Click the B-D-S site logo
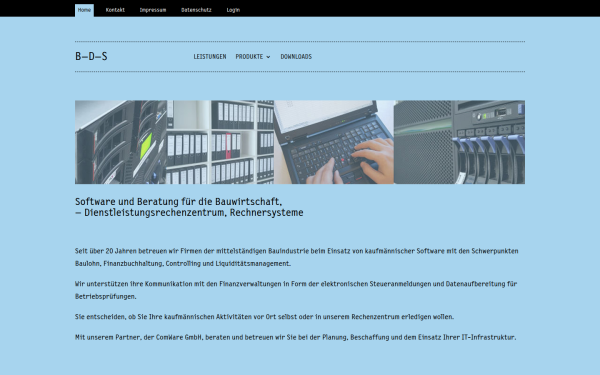Image resolution: width=600 pixels, height=375 pixels. point(91,57)
